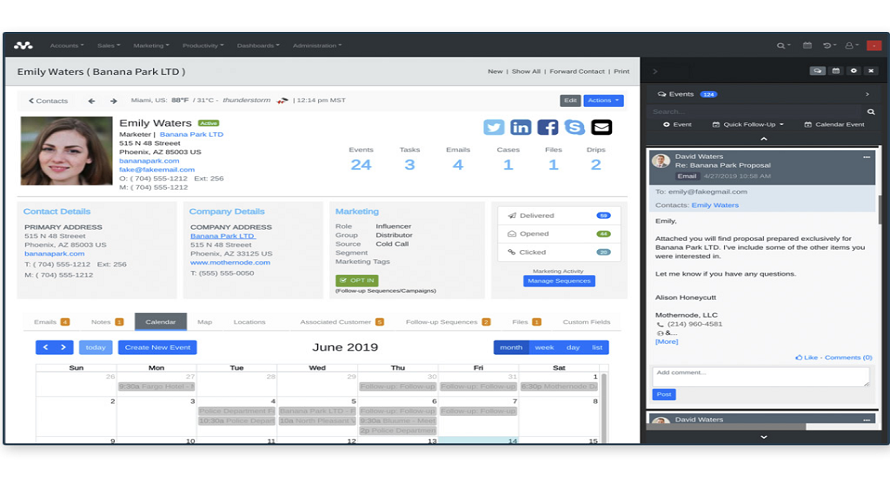Post the comment with Post button
Image resolution: width=890 pixels, height=500 pixels.
(x=664, y=394)
